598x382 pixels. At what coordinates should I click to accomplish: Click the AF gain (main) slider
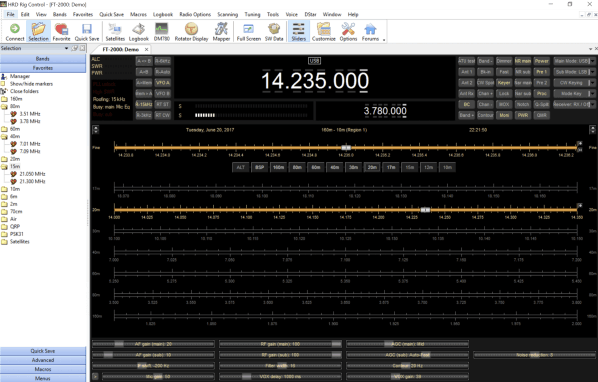pyautogui.click(x=153, y=344)
